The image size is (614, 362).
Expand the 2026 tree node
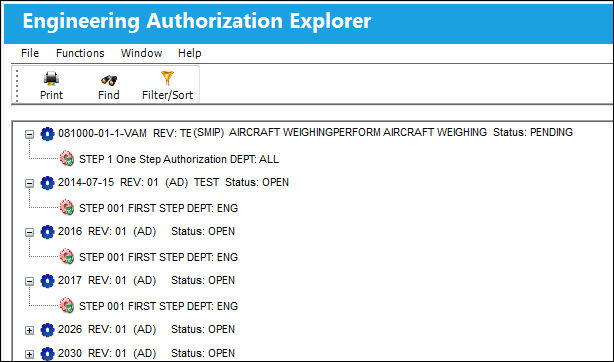pos(29,330)
